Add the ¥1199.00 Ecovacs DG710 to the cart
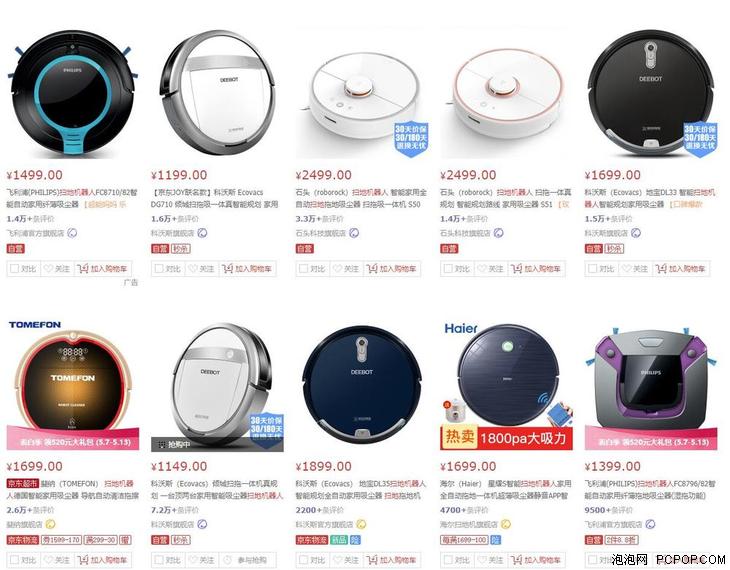 247,269
